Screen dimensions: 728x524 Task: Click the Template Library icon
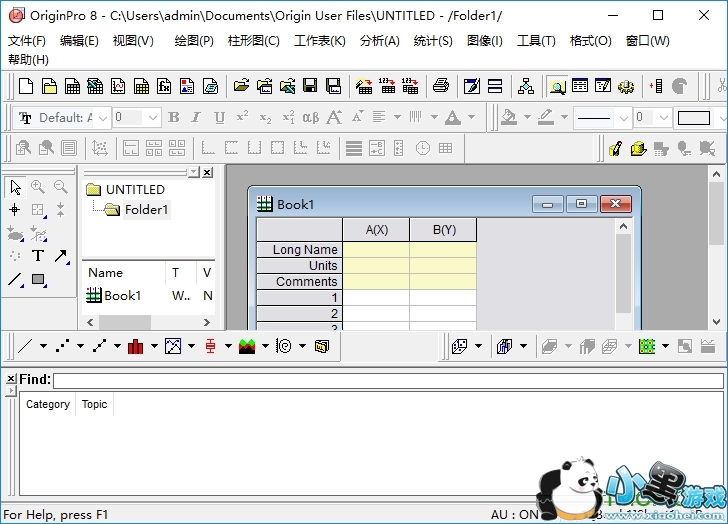322,346
